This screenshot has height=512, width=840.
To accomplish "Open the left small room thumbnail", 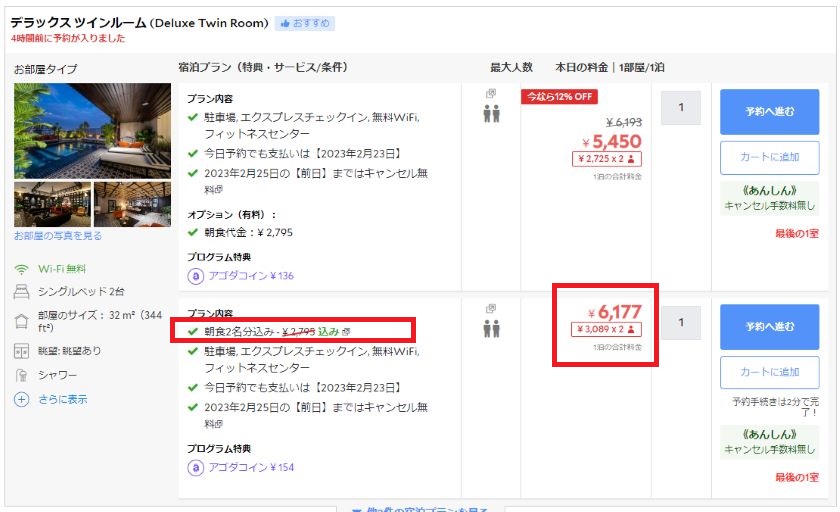I will coord(52,204).
